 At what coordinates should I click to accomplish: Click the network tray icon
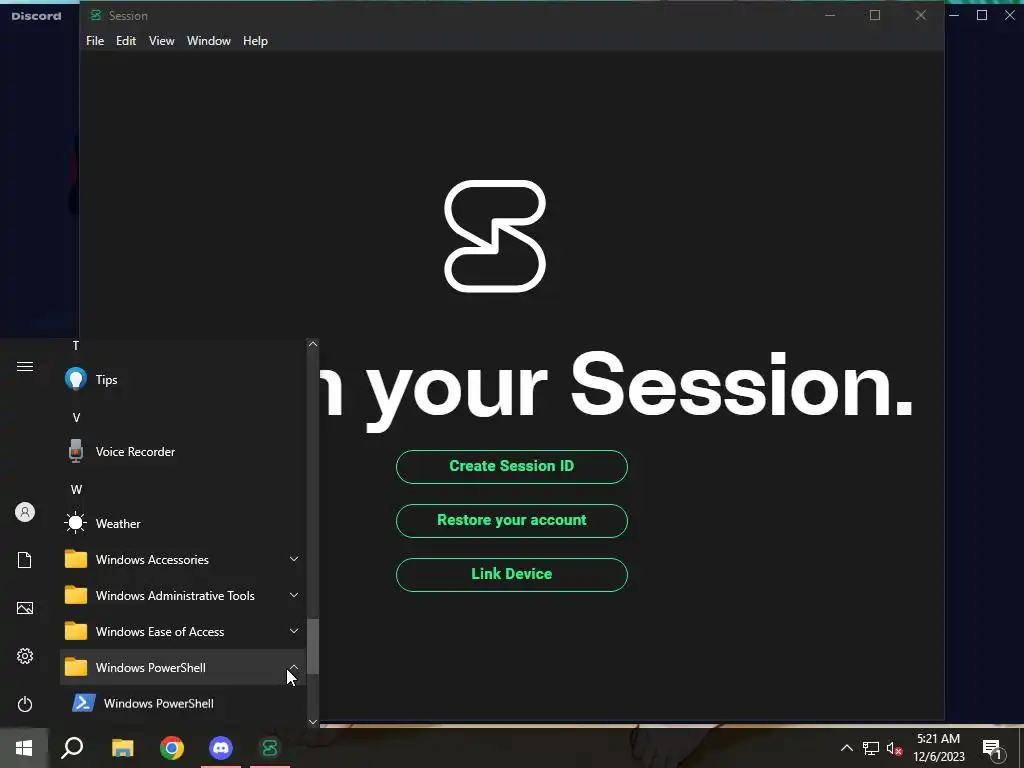(871, 748)
